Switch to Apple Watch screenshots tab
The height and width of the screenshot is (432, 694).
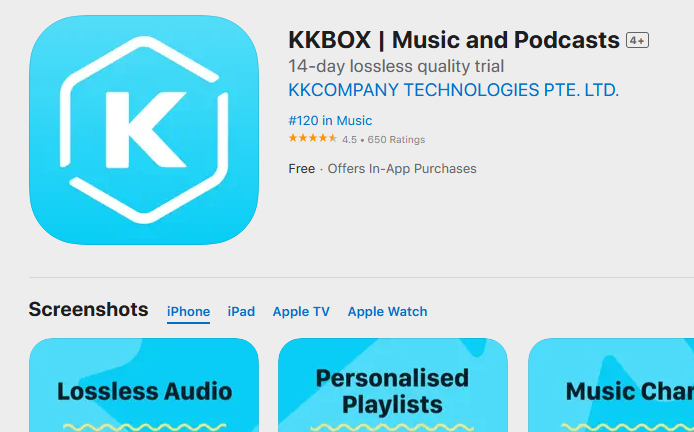click(x=387, y=312)
